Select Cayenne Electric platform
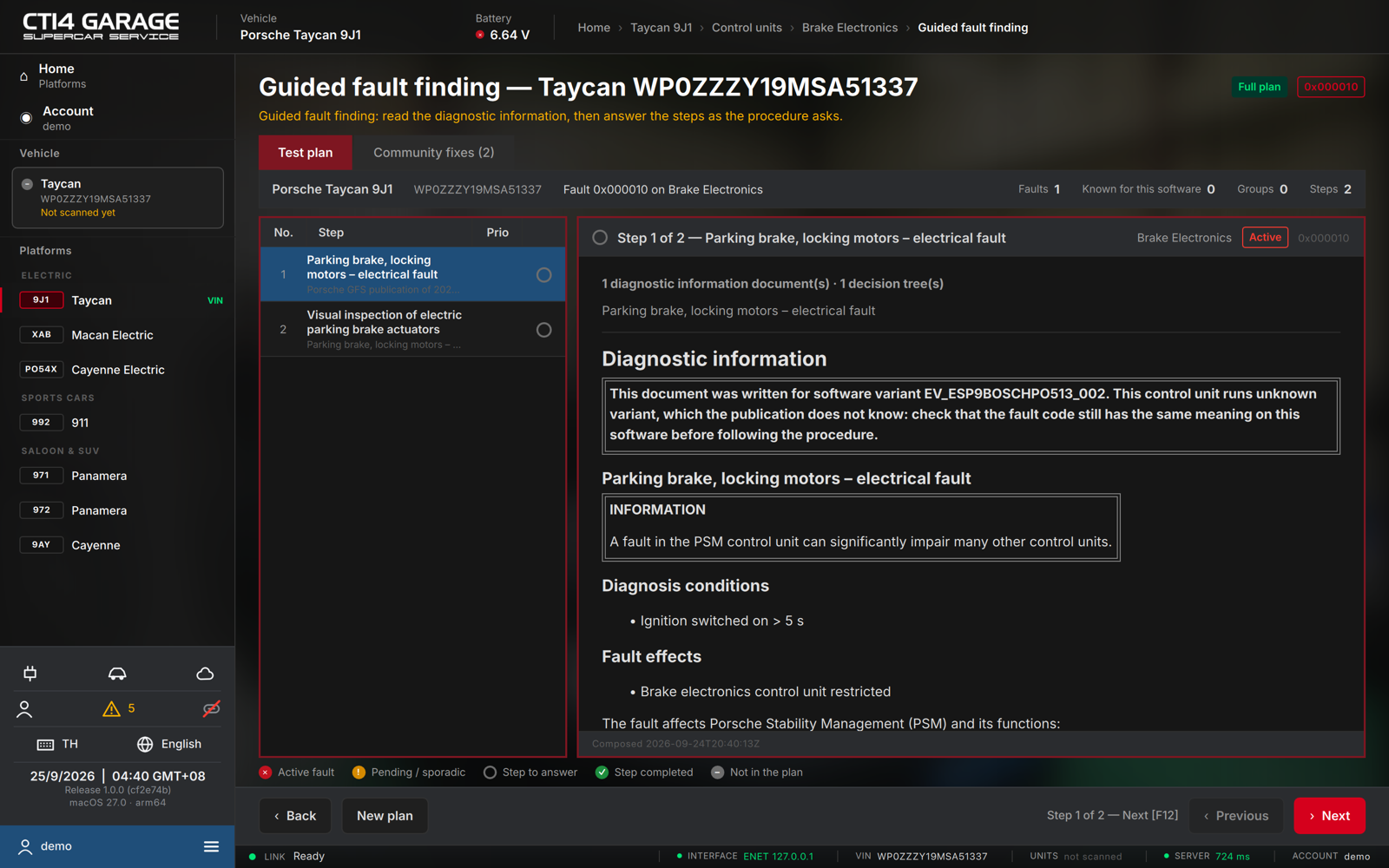Screen dimensions: 1389x868 click(x=117, y=370)
